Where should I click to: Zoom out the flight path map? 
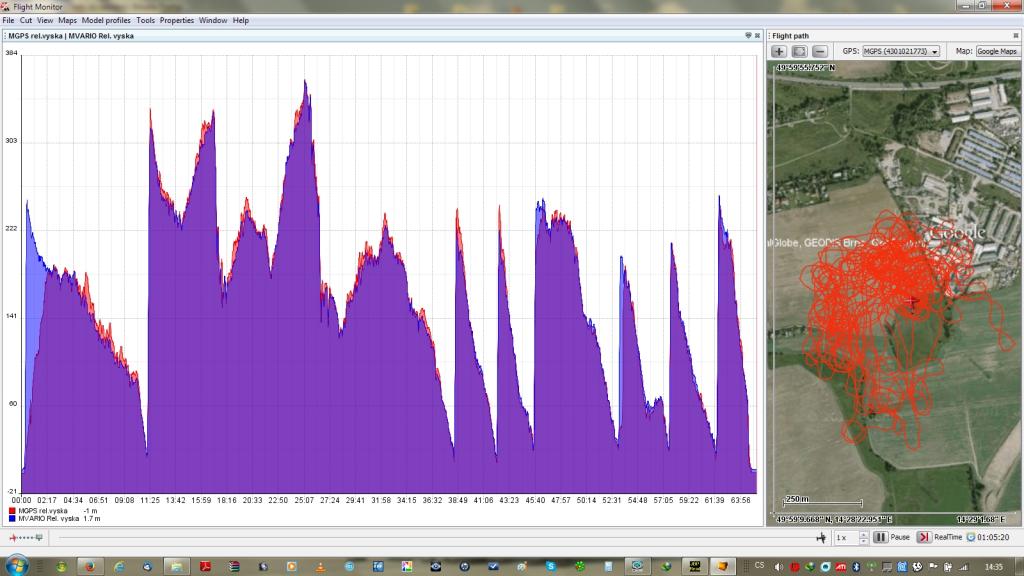pos(819,51)
